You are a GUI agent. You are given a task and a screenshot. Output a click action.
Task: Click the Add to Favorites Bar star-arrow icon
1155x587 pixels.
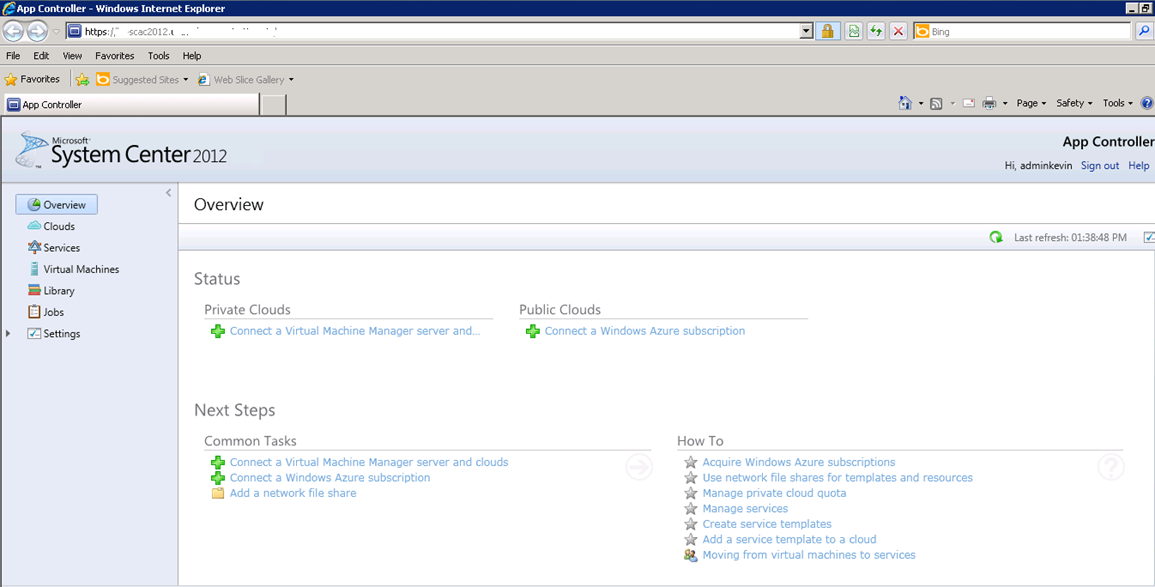click(x=82, y=80)
